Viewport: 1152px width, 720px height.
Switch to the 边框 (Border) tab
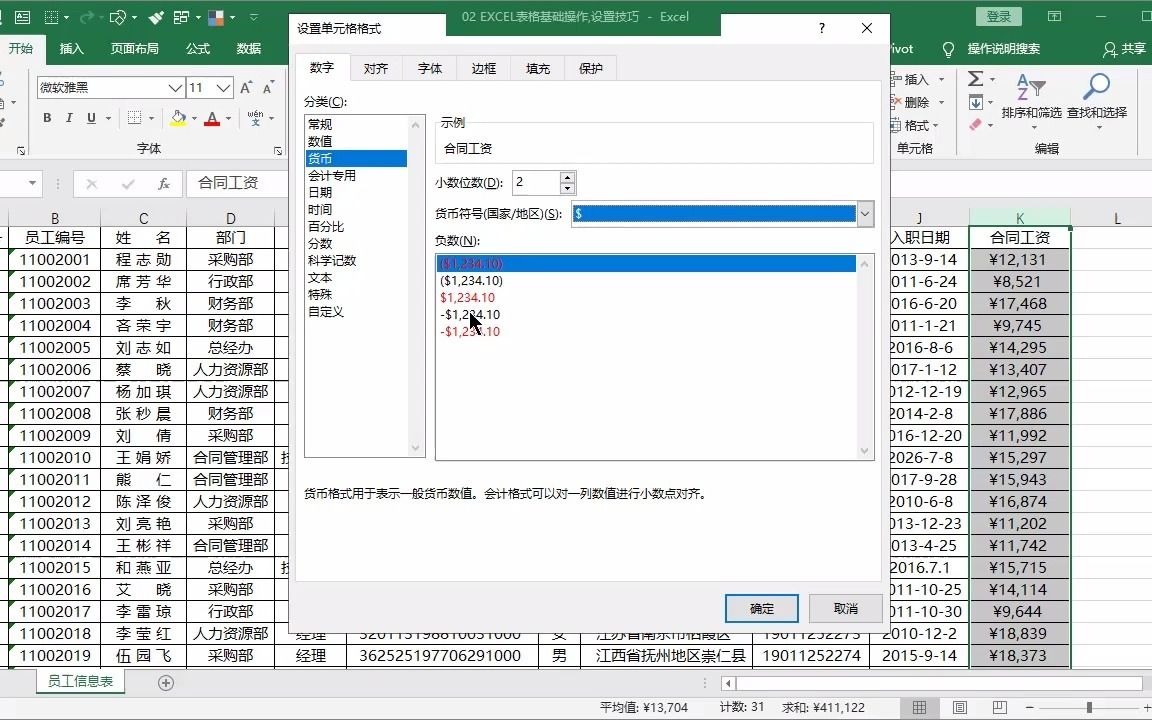point(483,68)
